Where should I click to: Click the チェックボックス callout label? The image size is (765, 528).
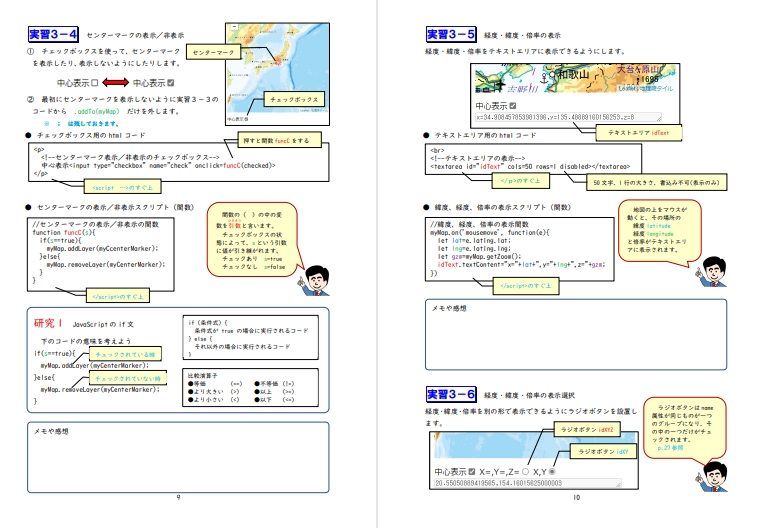(x=294, y=99)
